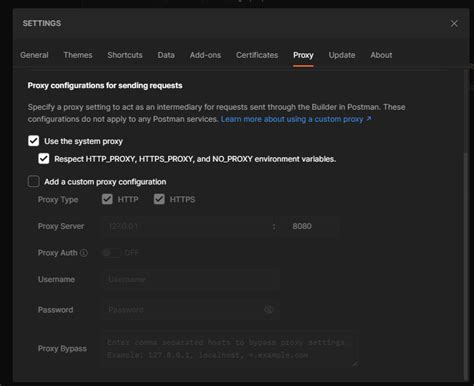Enable Add a custom proxy configuration
The image size is (474, 386).
pyautogui.click(x=34, y=182)
